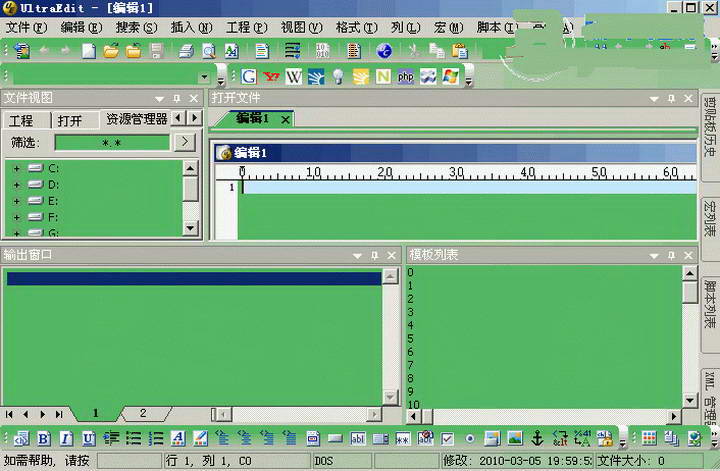Expand the C: drive tree node
This screenshot has height=471, width=720.
(x=16, y=168)
